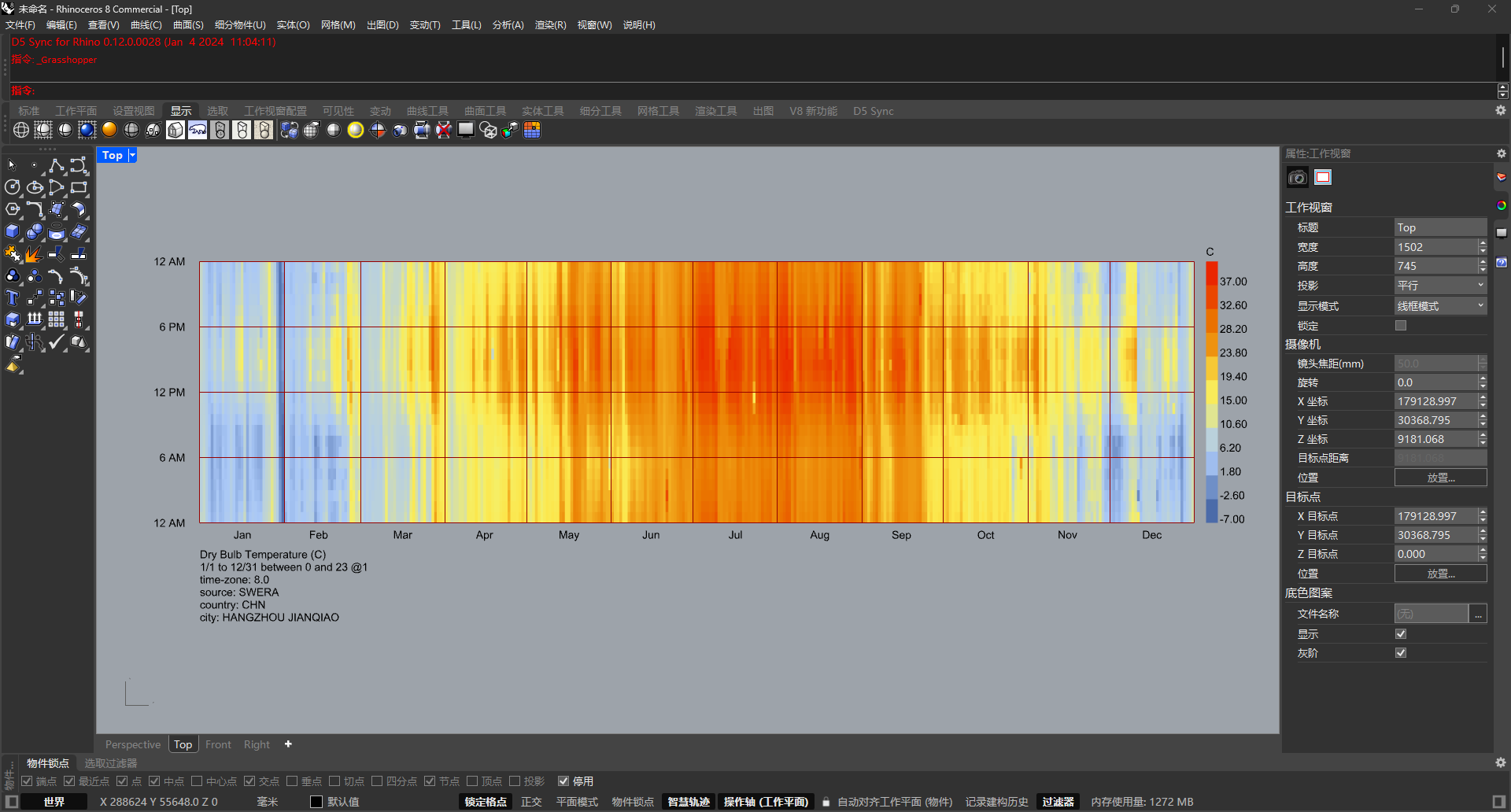Enable the 四分点 quadrant snap checkbox
This screenshot has width=1511, height=812.
(377, 781)
